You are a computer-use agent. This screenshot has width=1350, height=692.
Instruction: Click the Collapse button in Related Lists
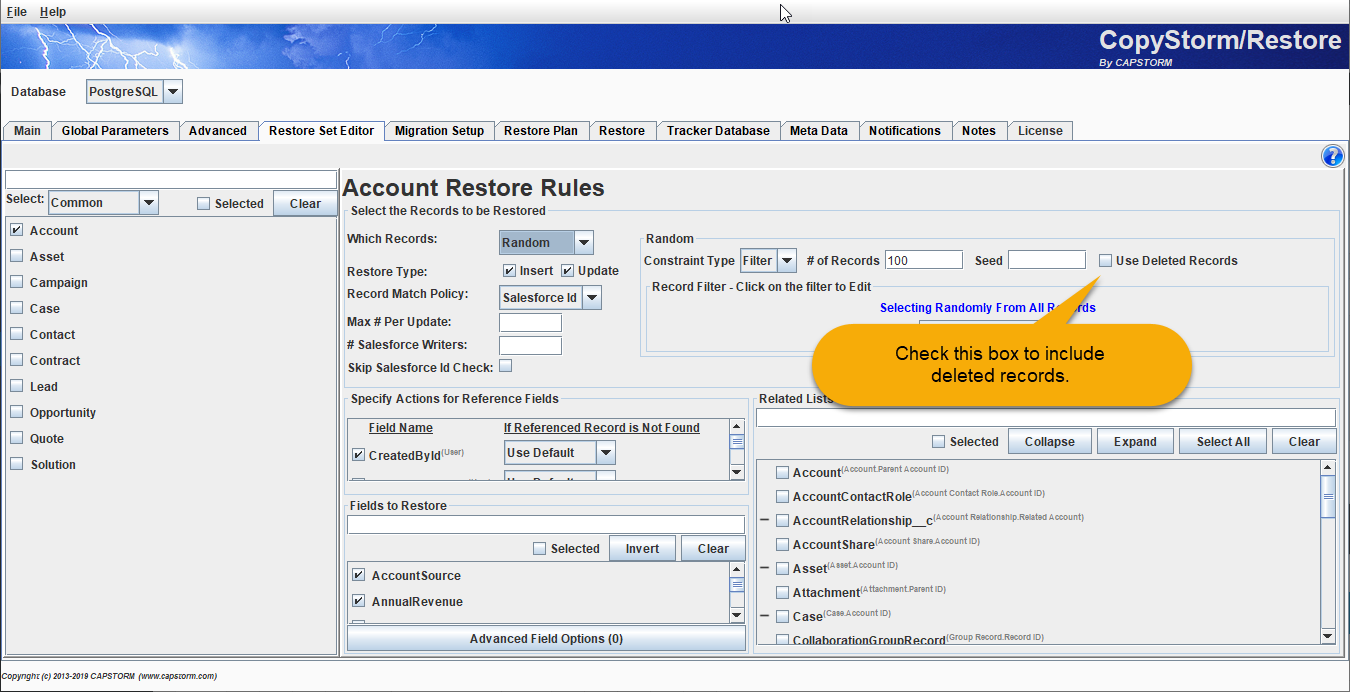1049,441
